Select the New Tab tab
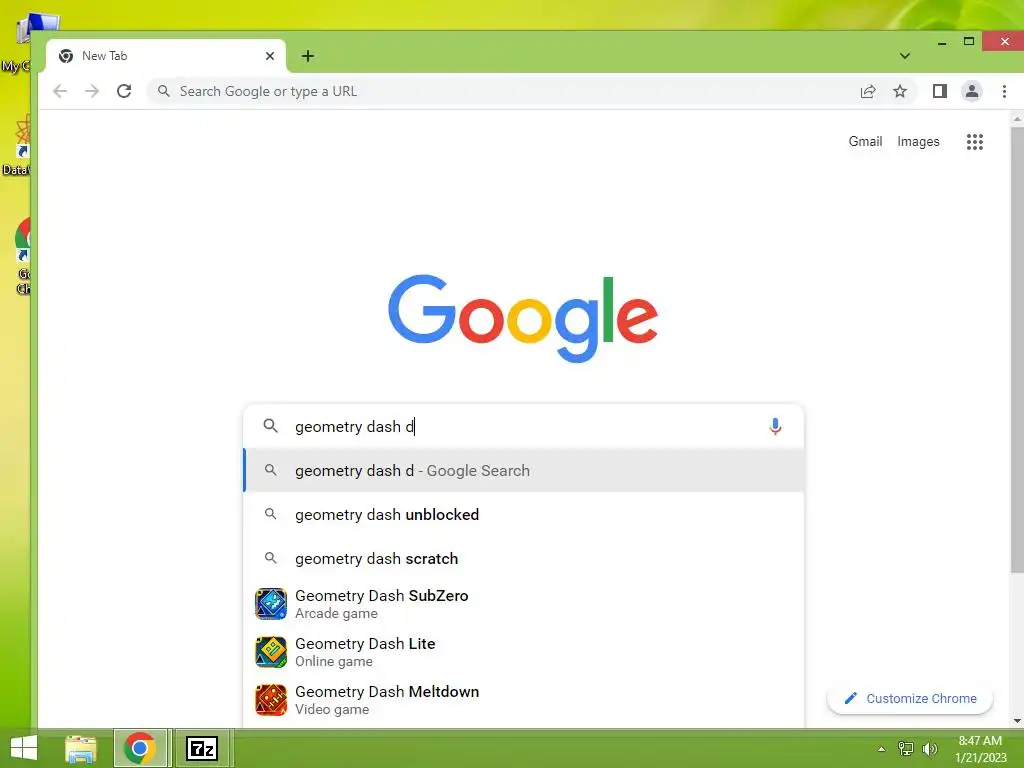The height and width of the screenshot is (768, 1024). click(166, 56)
